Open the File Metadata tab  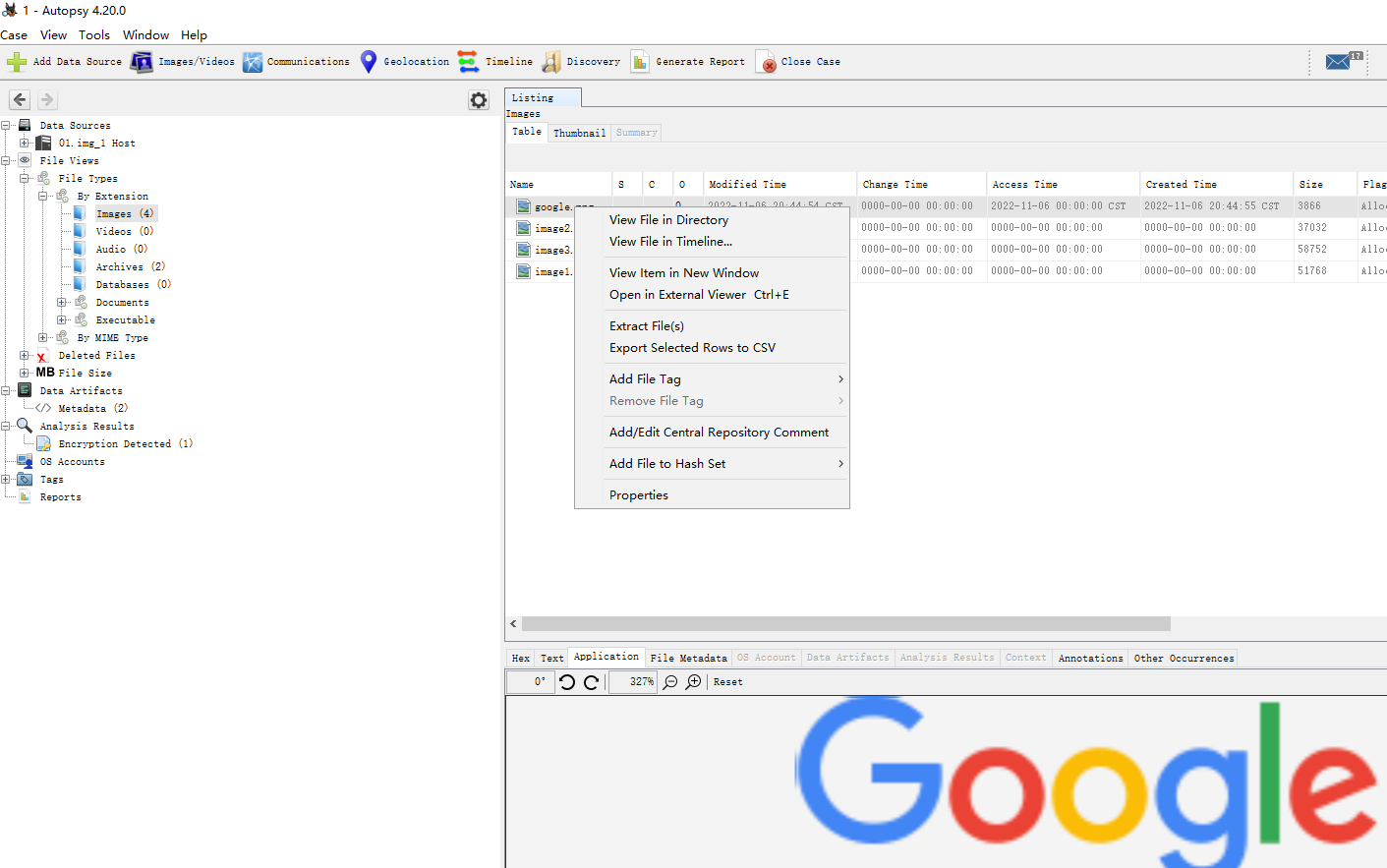[x=688, y=658]
